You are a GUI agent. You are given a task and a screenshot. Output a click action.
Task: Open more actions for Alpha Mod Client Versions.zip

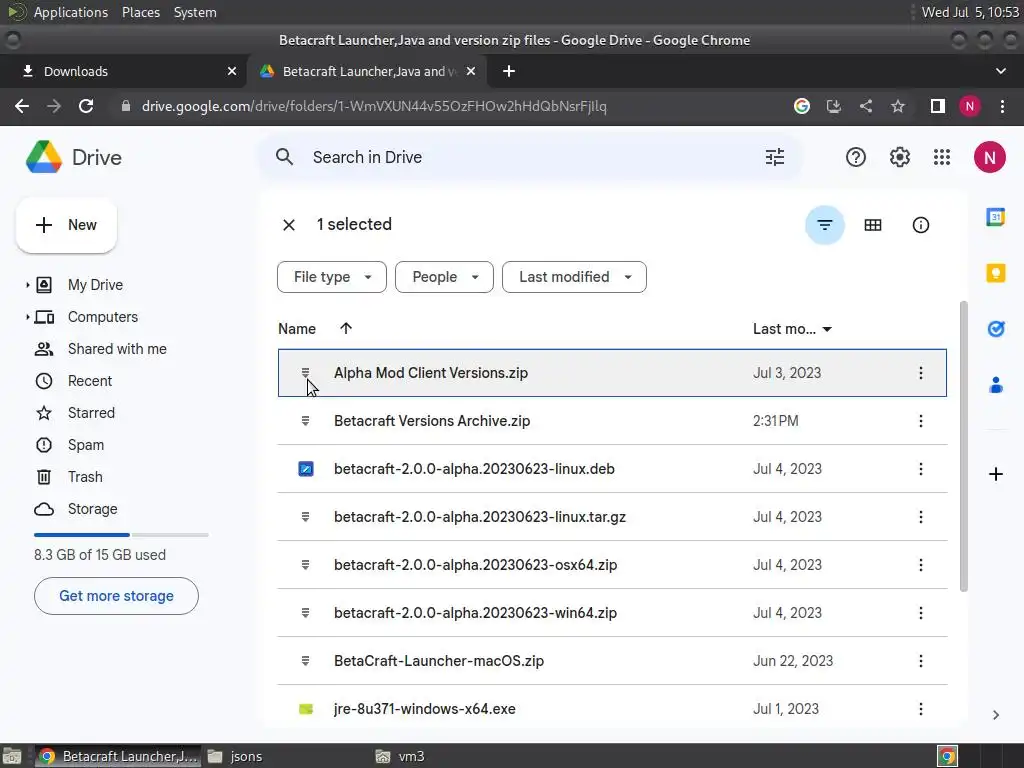coord(920,373)
